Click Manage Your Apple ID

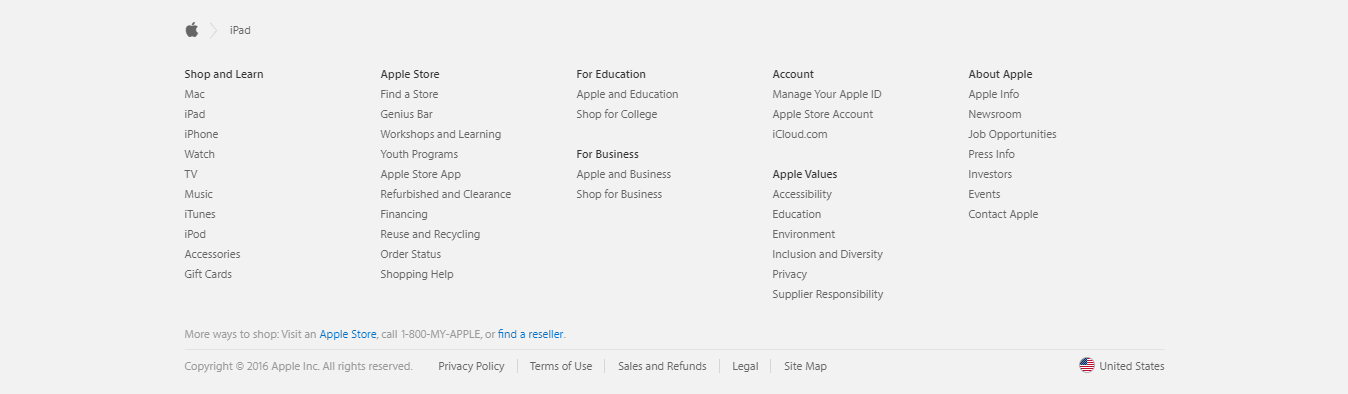point(827,94)
